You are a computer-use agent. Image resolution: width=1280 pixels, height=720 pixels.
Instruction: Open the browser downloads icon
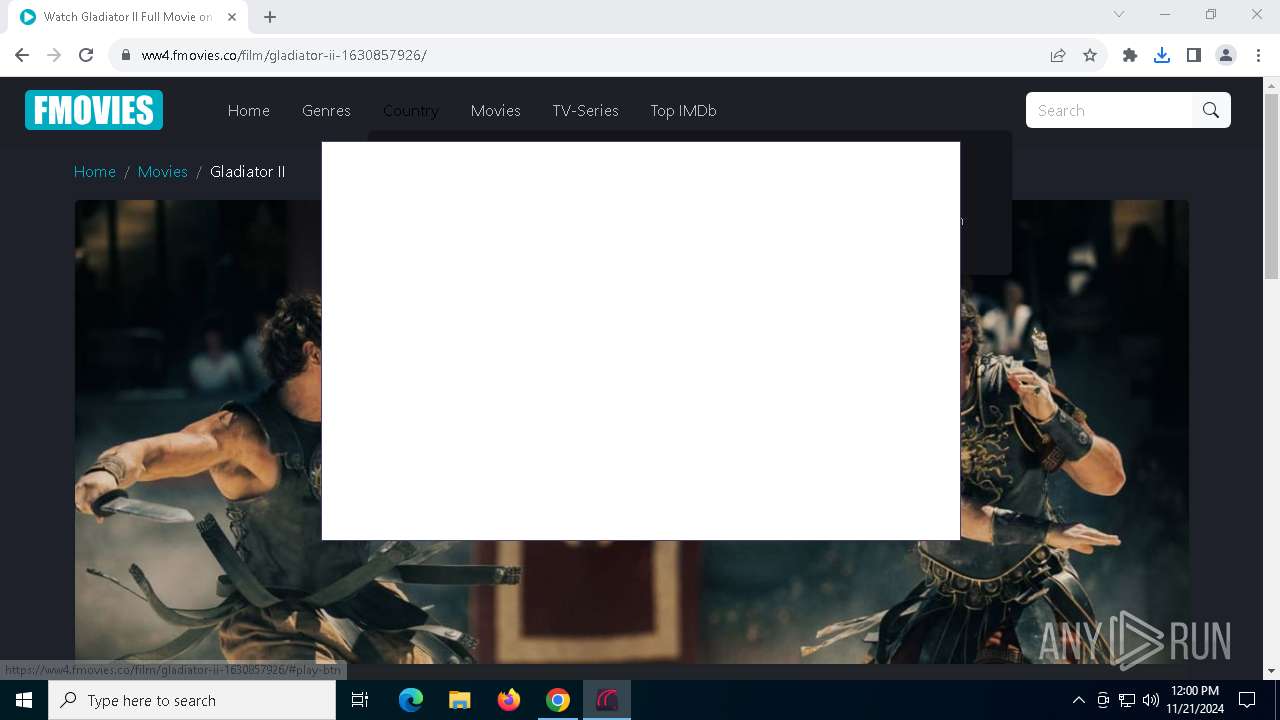coord(1162,55)
